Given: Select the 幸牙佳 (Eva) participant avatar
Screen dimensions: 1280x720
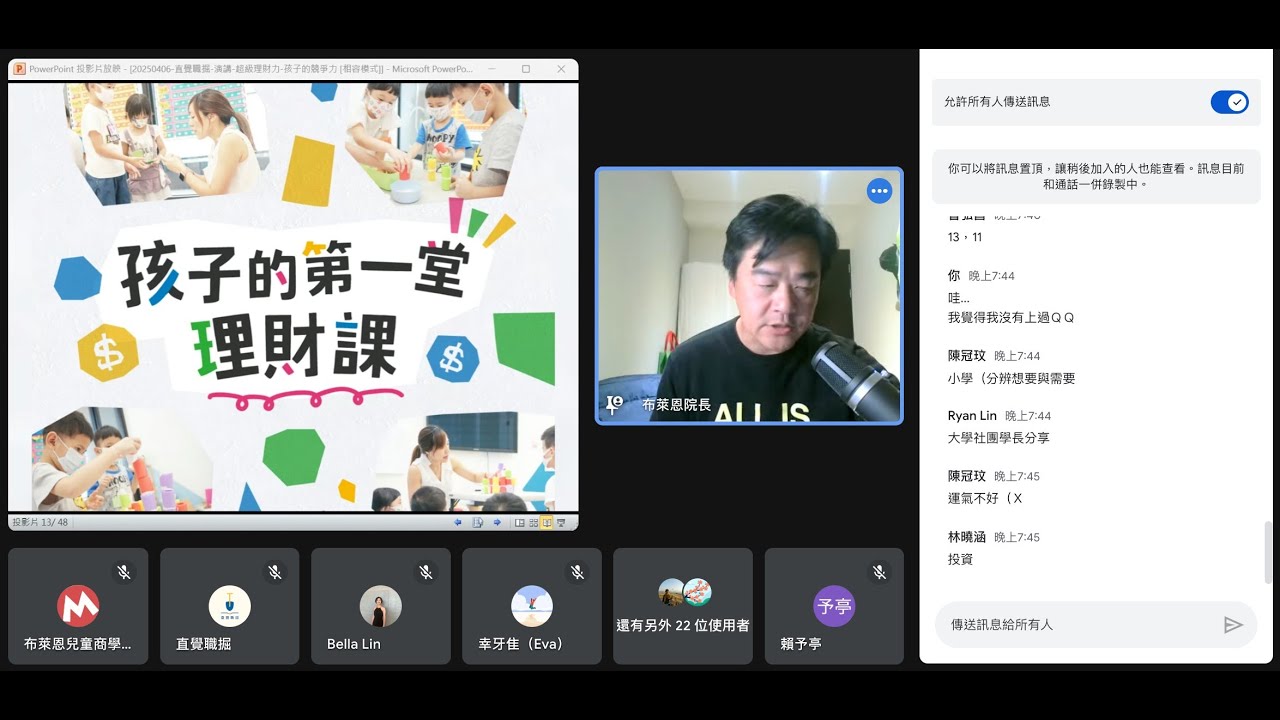Looking at the screenshot, I should 532,606.
